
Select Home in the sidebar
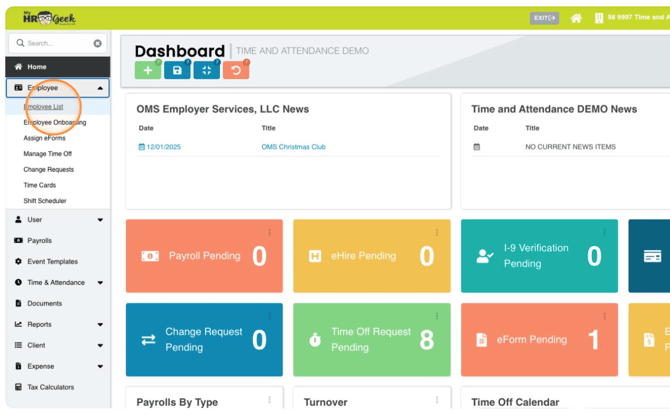point(36,67)
